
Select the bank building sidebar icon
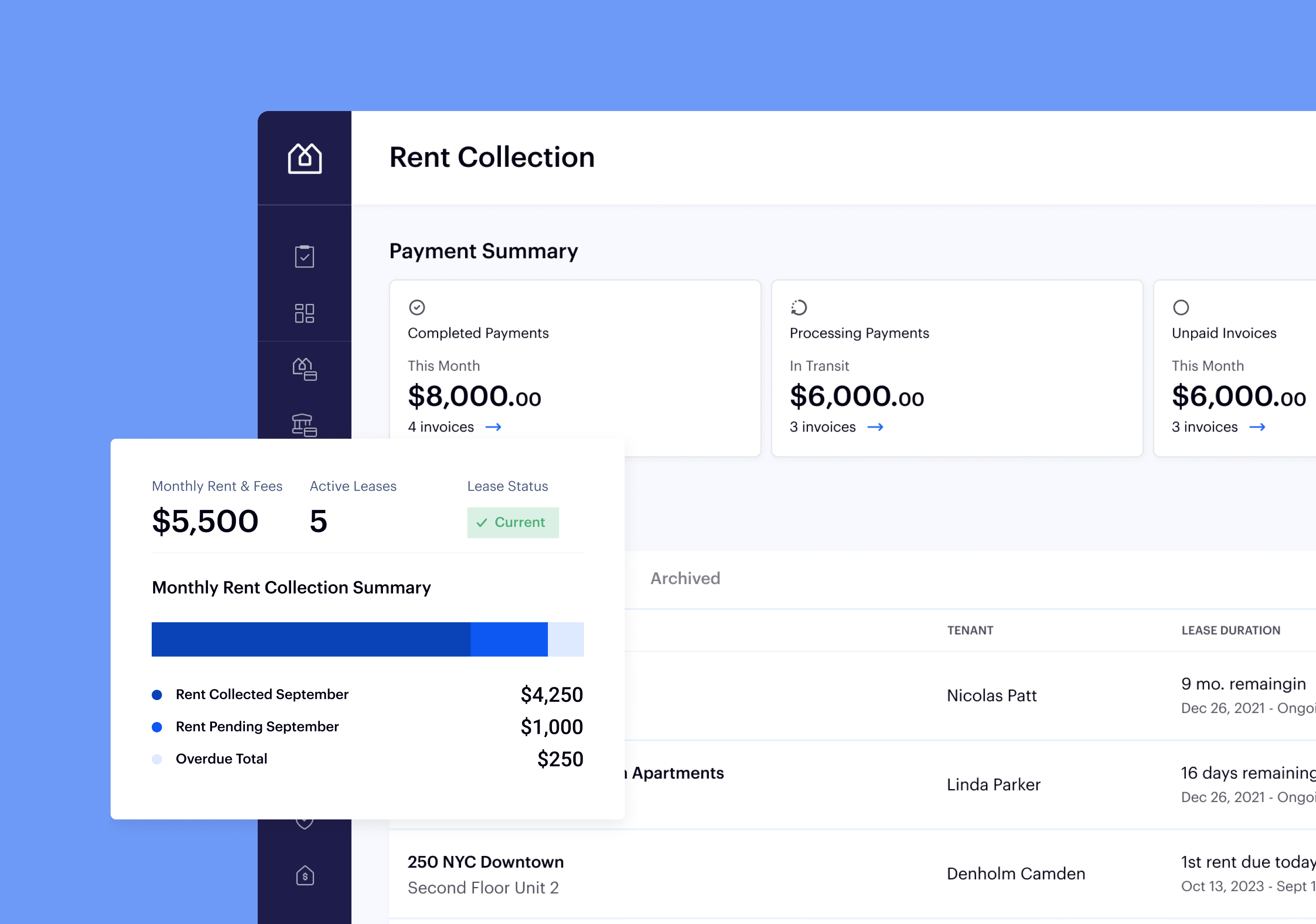304,425
